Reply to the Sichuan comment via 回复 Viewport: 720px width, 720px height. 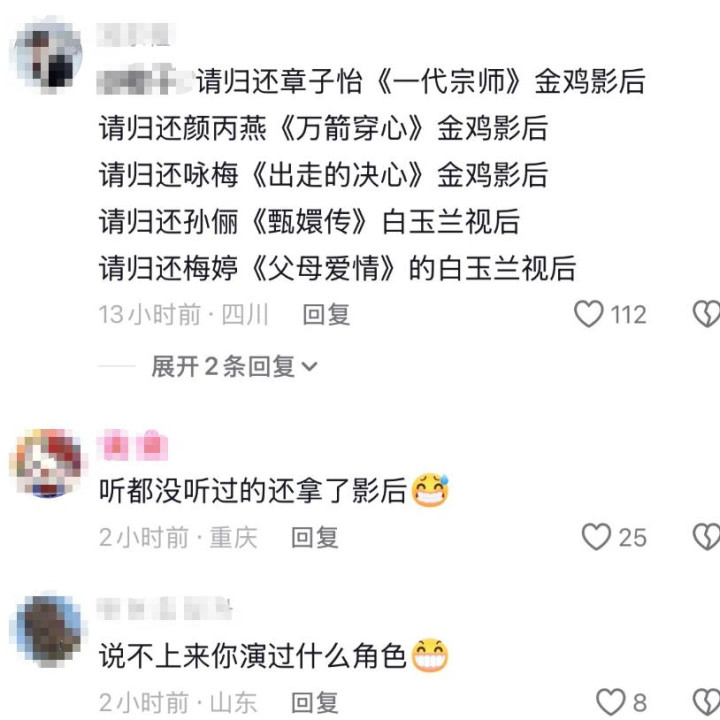click(326, 315)
